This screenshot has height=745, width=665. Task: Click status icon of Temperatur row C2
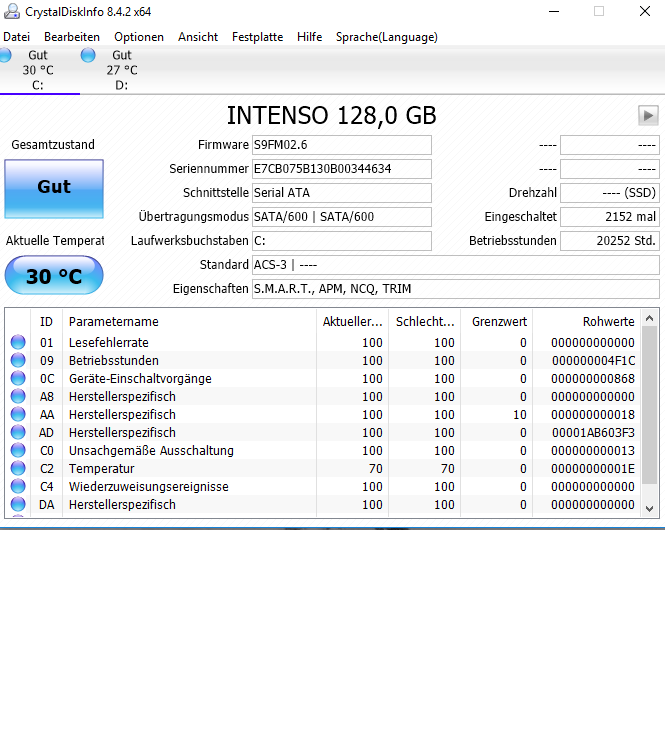pos(18,468)
